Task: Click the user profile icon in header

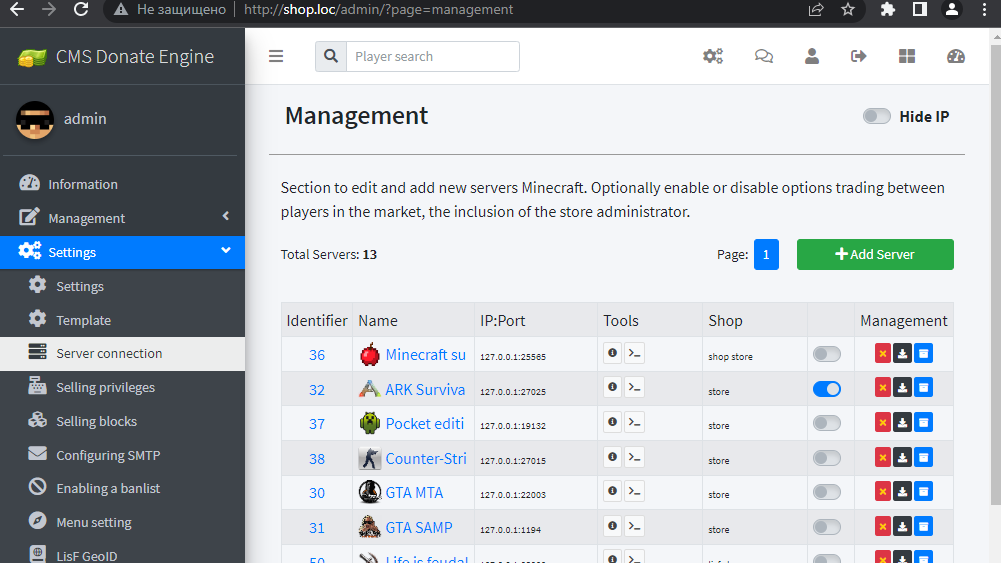Action: coord(812,56)
